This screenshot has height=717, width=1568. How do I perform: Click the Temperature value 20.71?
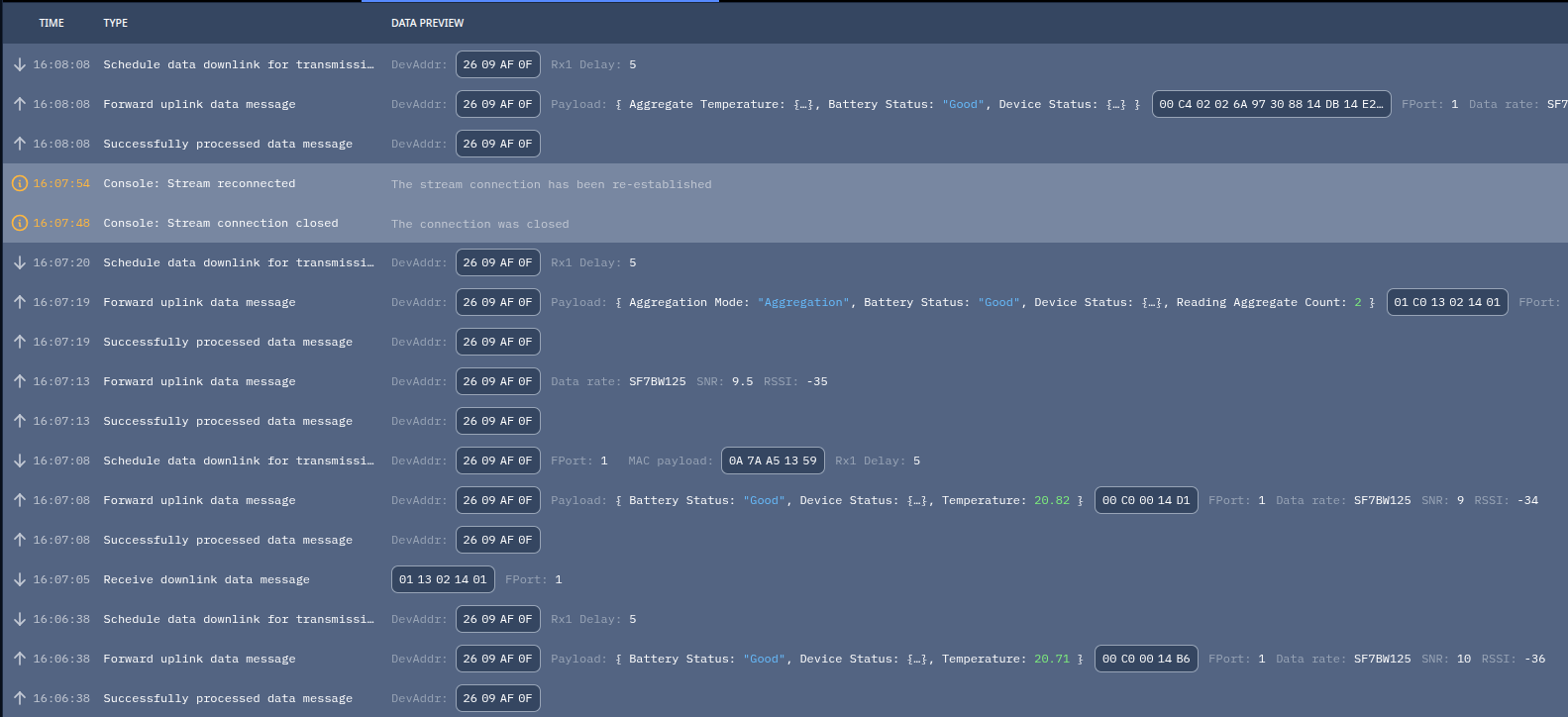pyautogui.click(x=1052, y=659)
